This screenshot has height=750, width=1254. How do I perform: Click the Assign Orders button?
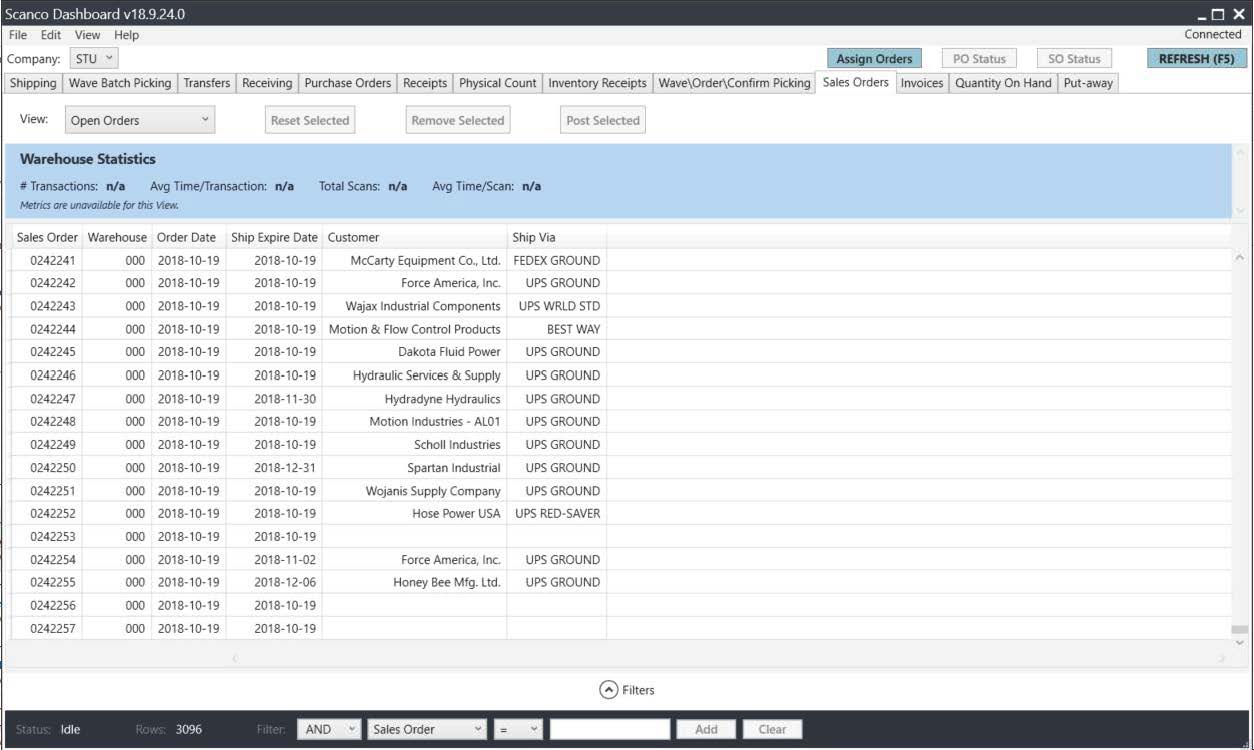coord(873,58)
